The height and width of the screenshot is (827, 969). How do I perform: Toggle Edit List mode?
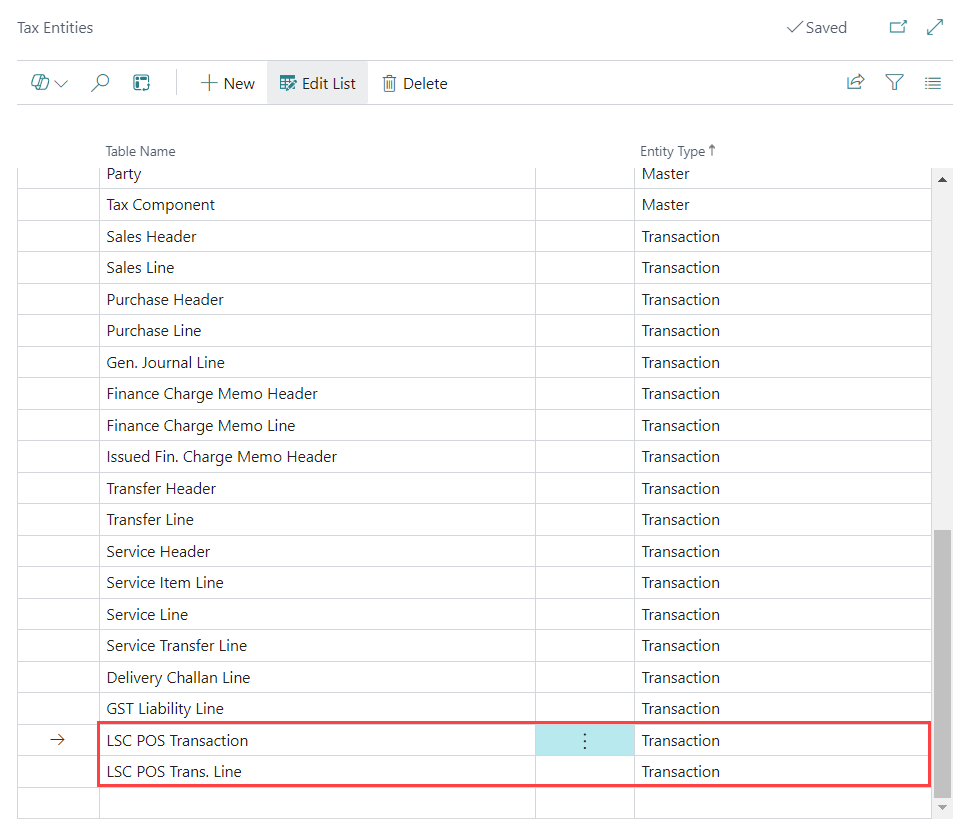[317, 84]
